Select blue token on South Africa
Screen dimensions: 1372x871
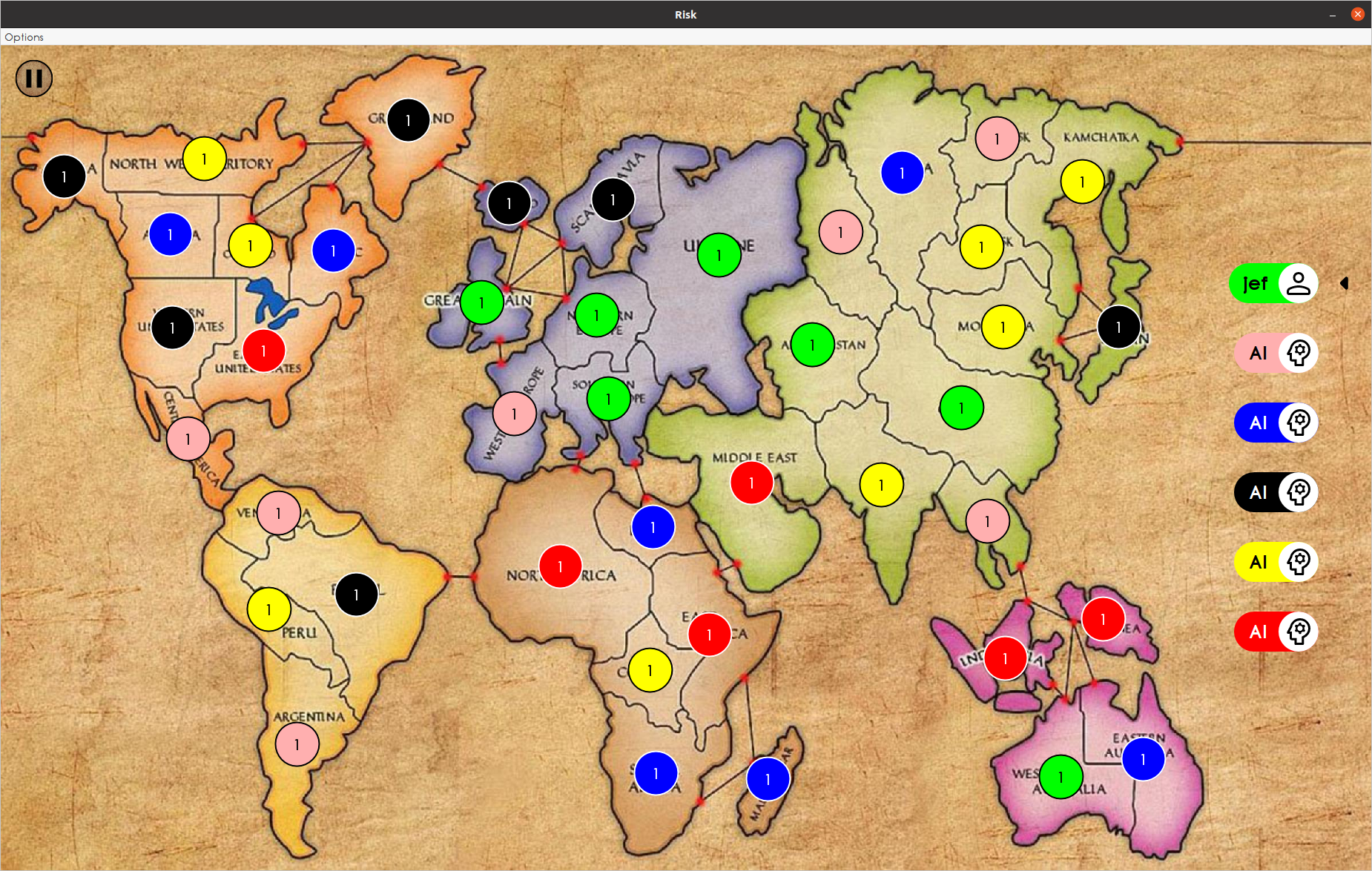tap(656, 773)
